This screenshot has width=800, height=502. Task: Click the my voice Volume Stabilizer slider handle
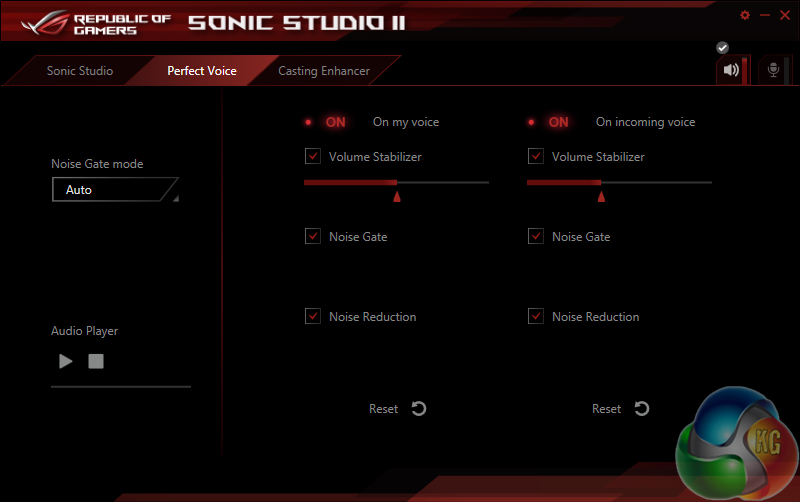pyautogui.click(x=397, y=196)
